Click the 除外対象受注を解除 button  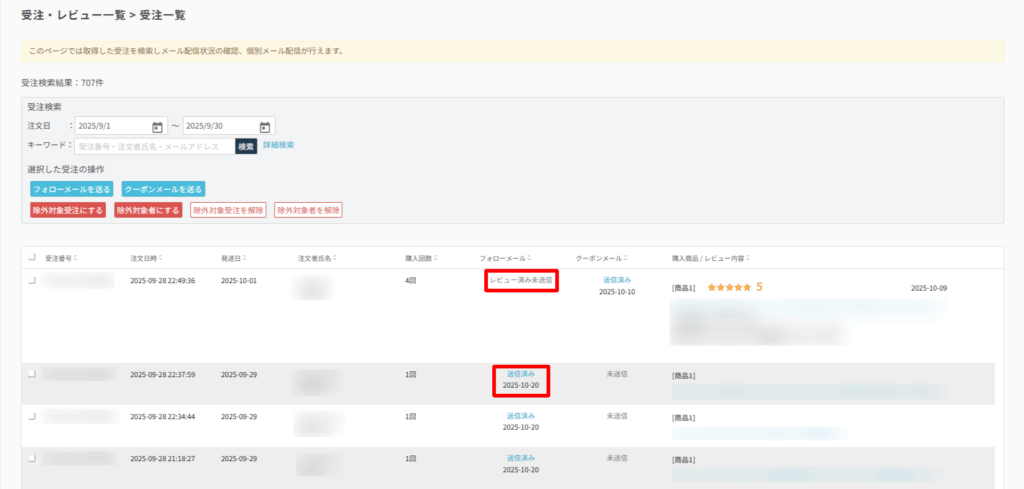[228, 210]
